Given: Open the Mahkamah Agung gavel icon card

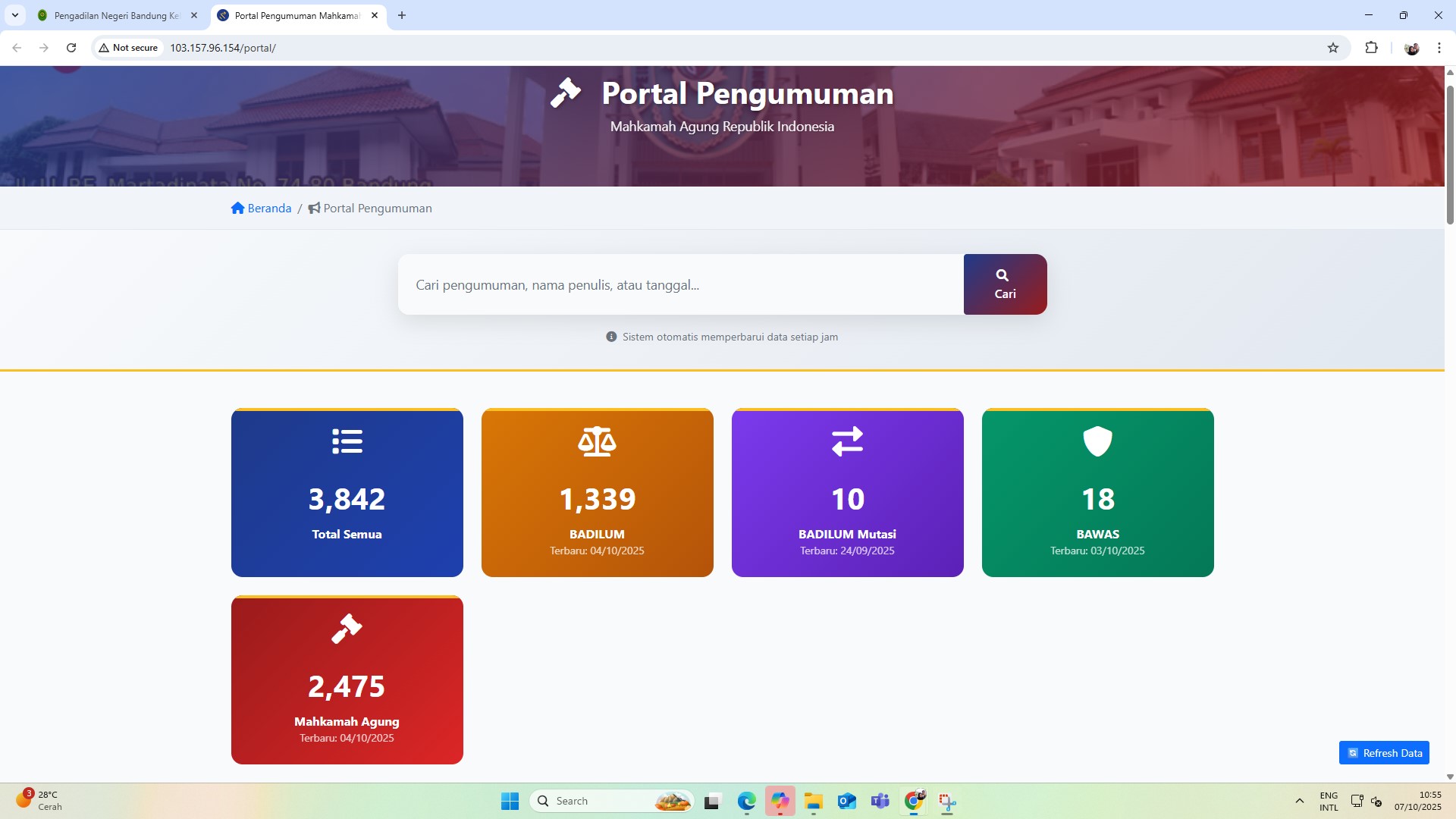Looking at the screenshot, I should (347, 680).
